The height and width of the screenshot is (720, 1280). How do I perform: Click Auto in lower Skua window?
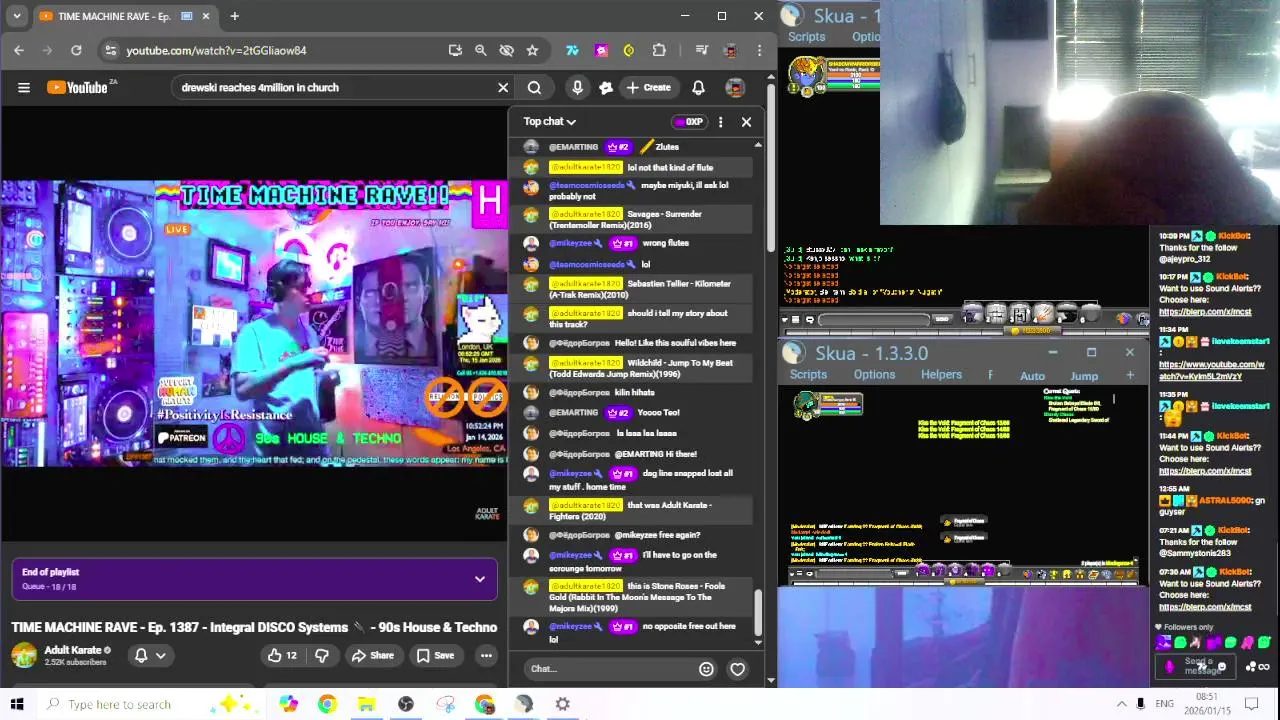click(1032, 376)
